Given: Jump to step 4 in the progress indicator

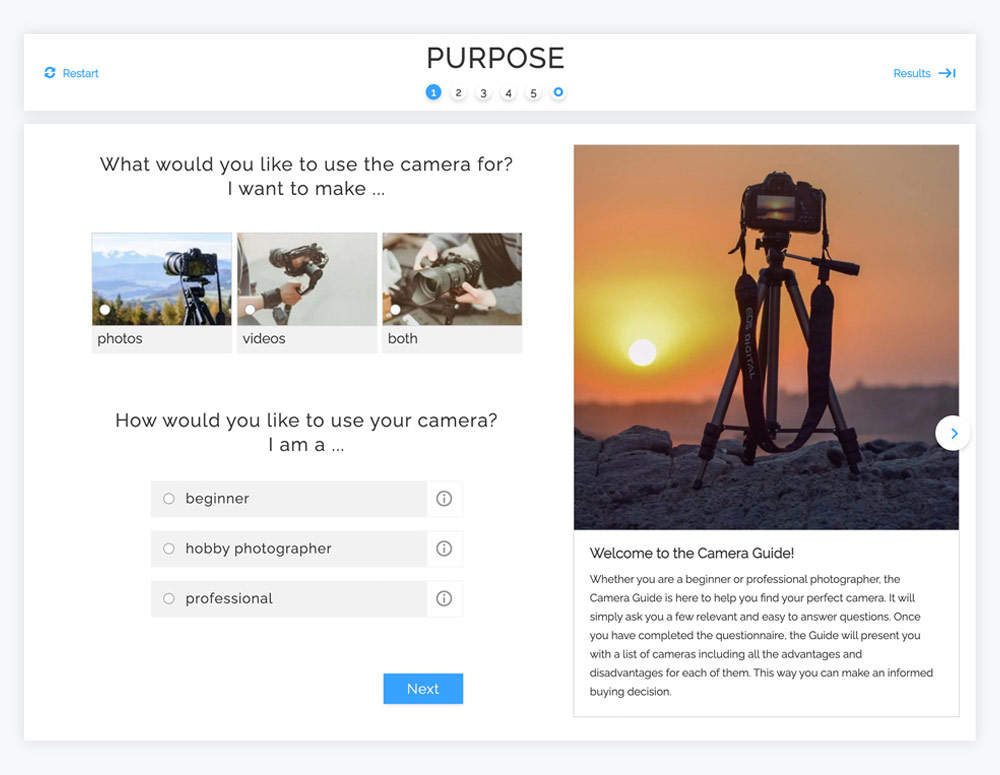Looking at the screenshot, I should coord(508,93).
